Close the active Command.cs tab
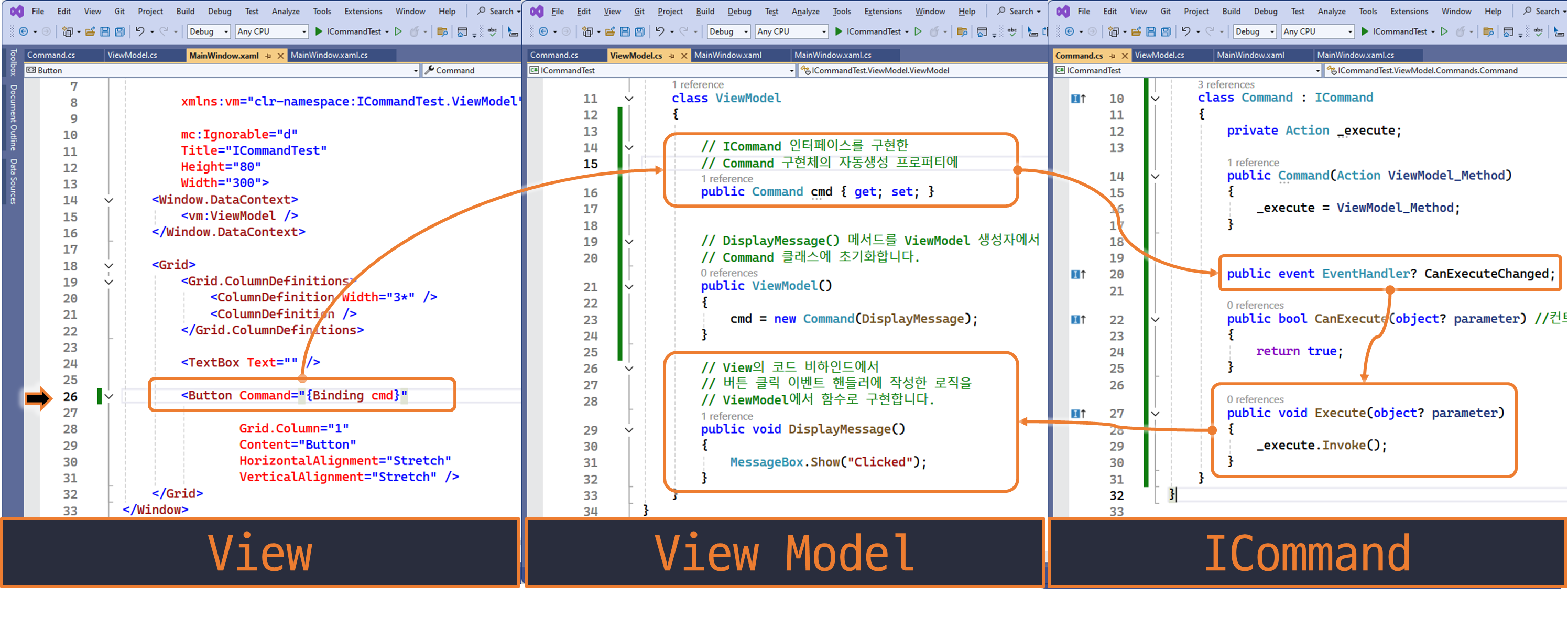 [1125, 56]
